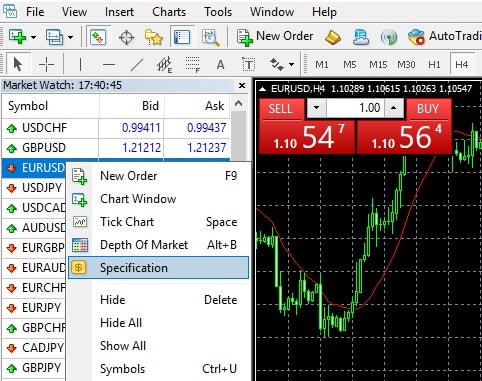Viewport: 482px width, 381px height.
Task: Expand the Profiles dropdown arrow
Action: [70, 37]
